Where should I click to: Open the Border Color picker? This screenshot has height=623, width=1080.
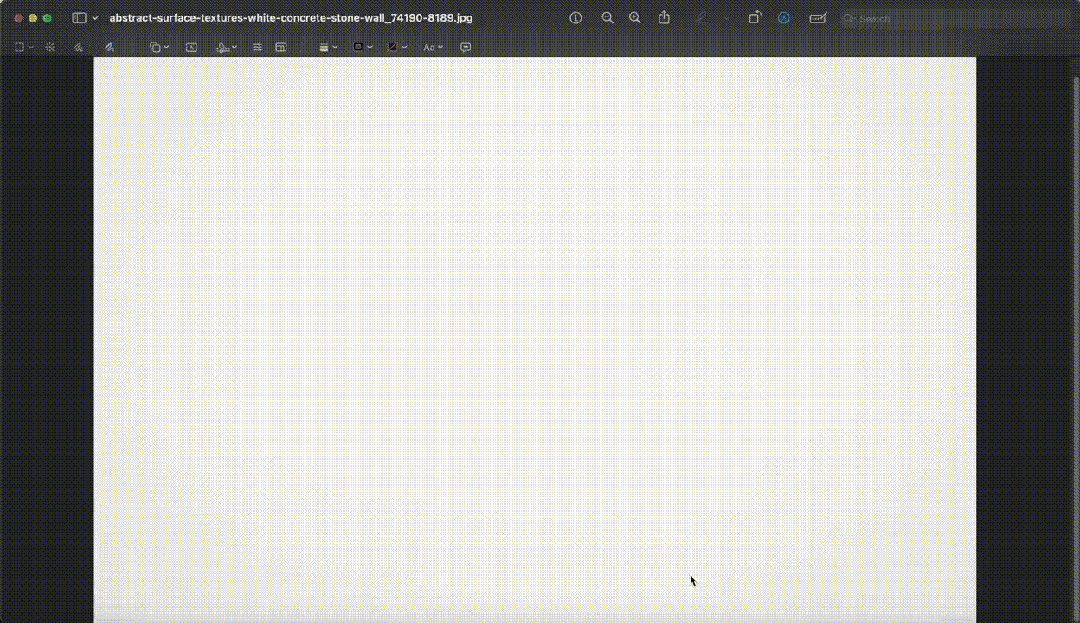362,47
